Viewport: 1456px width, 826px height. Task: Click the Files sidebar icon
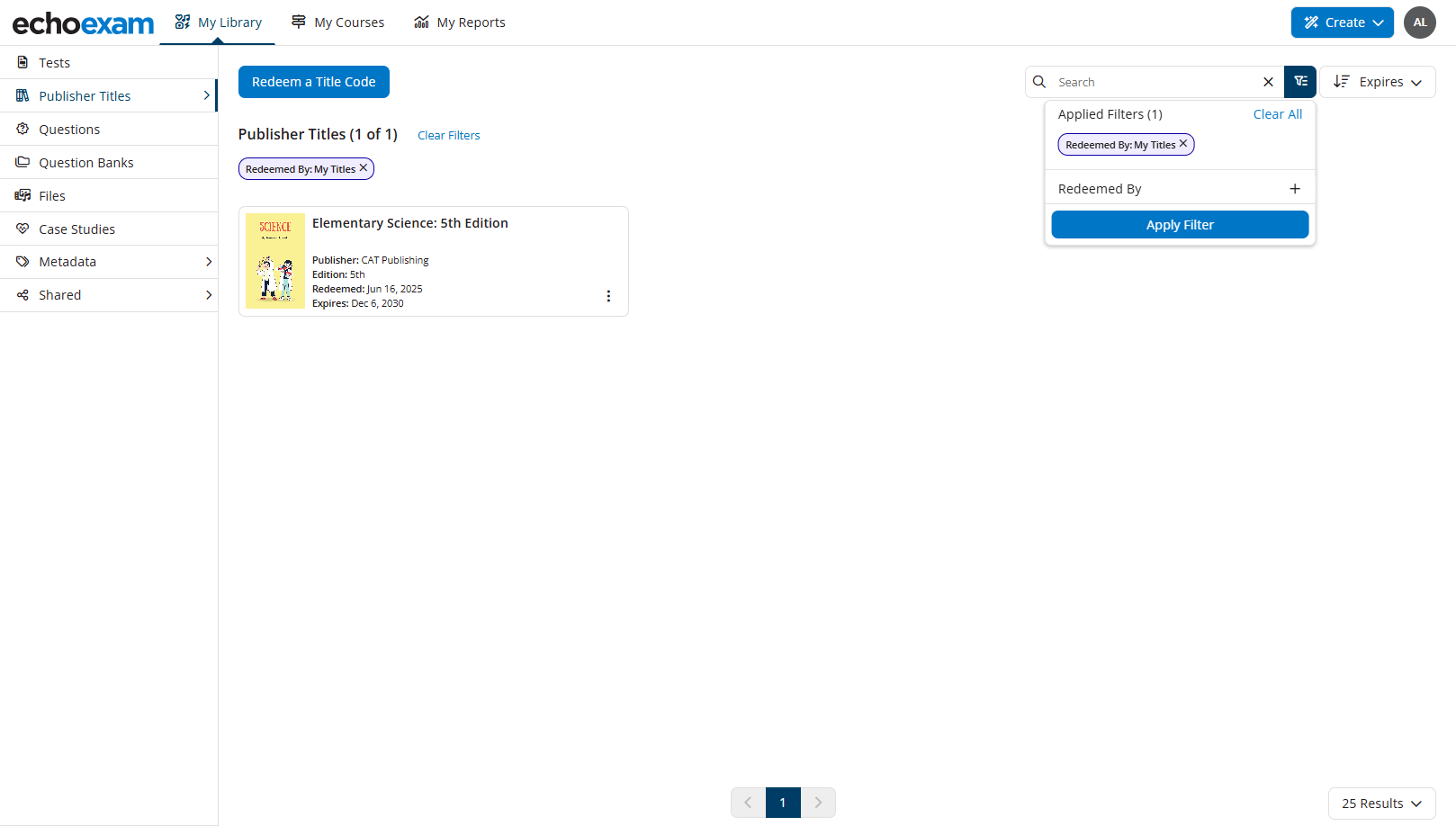click(x=22, y=195)
